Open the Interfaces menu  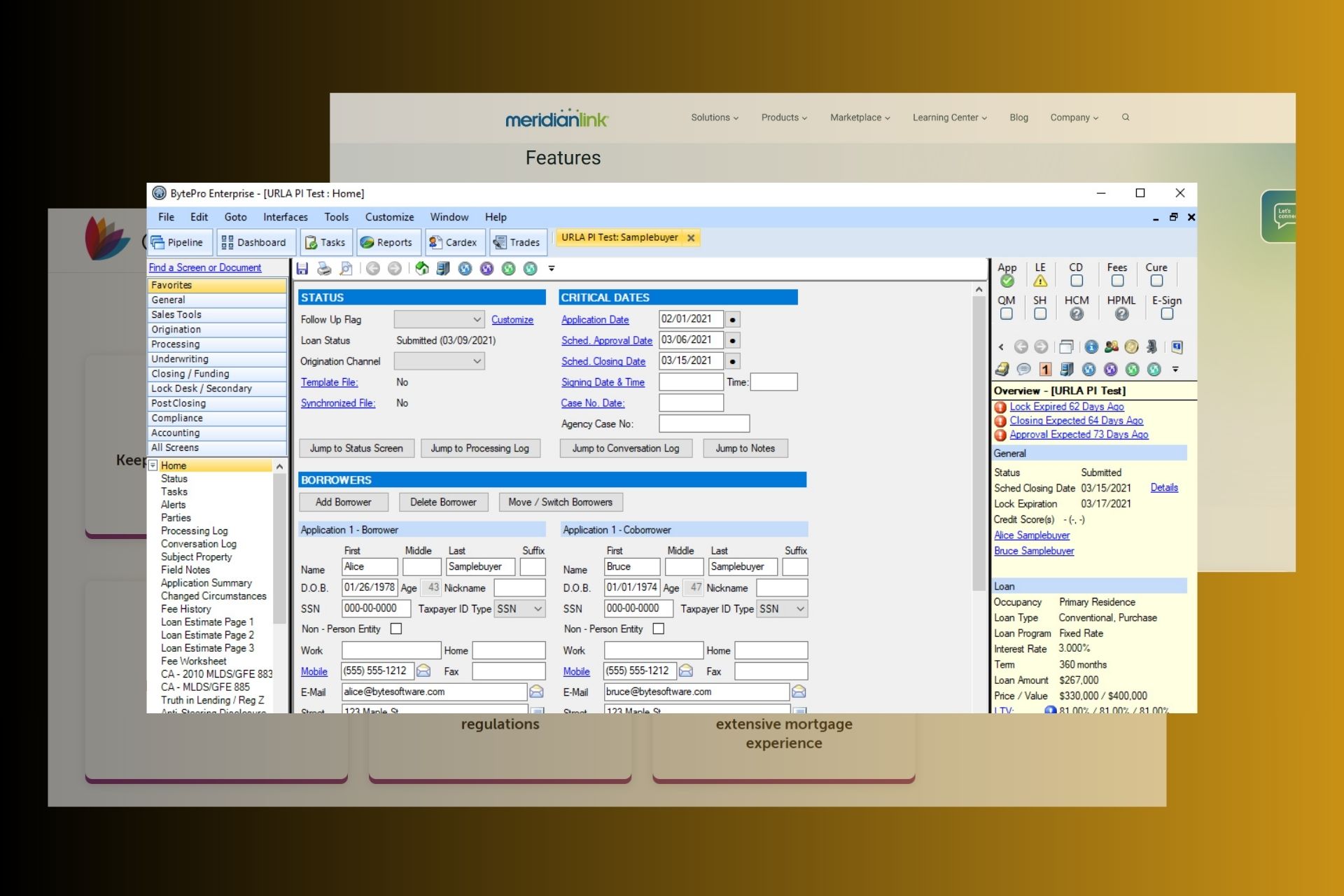coord(285,217)
